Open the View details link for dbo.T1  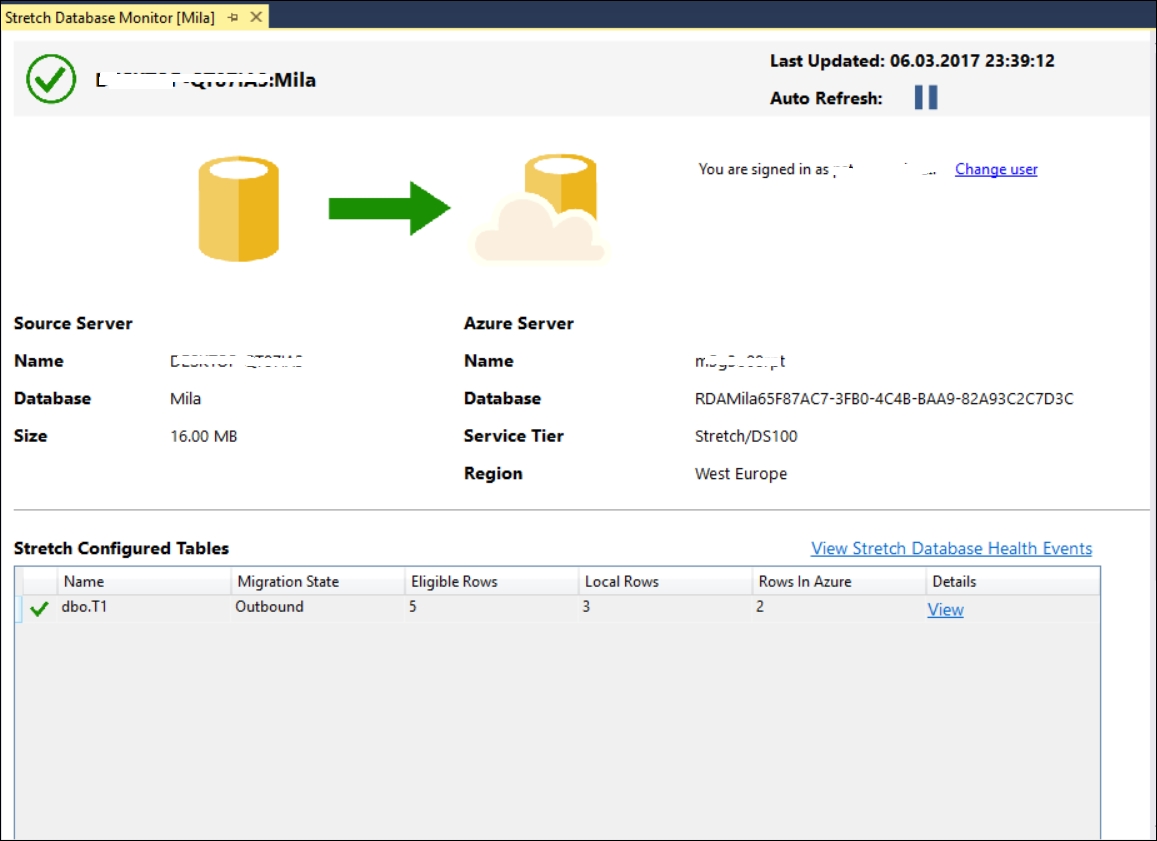(x=945, y=609)
